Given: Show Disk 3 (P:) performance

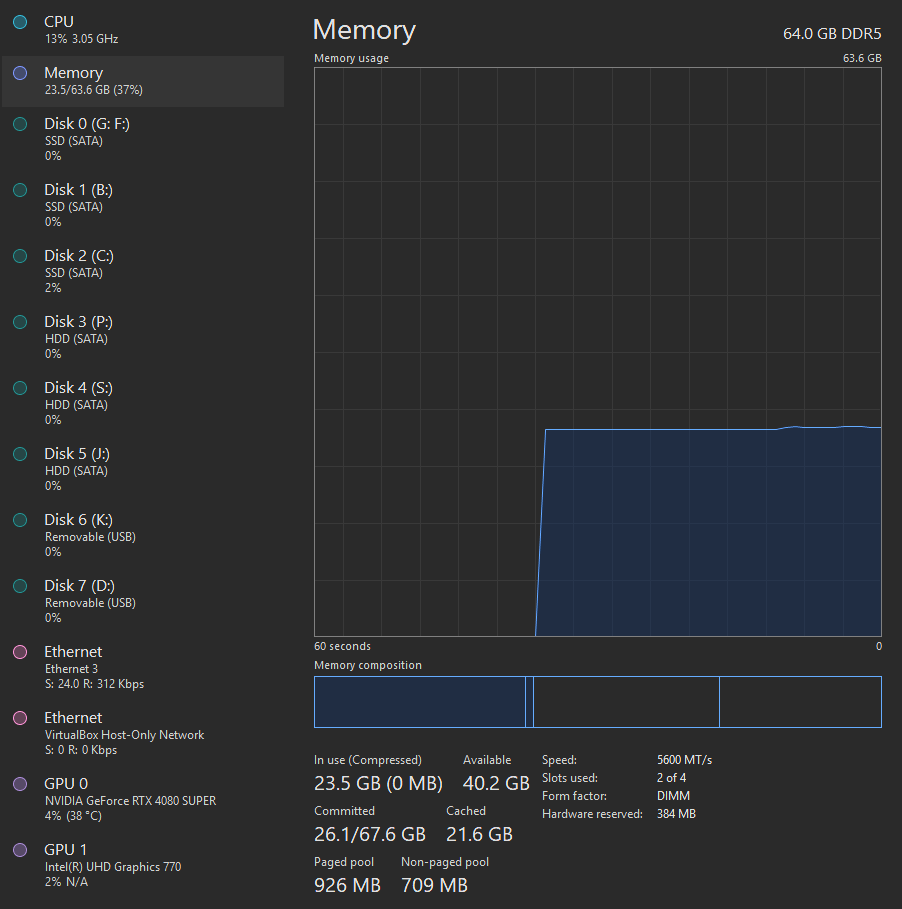Looking at the screenshot, I should coord(143,337).
